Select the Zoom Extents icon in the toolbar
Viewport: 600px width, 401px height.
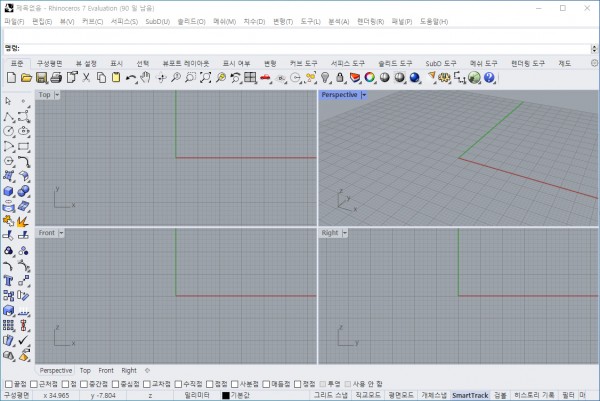coord(205,78)
